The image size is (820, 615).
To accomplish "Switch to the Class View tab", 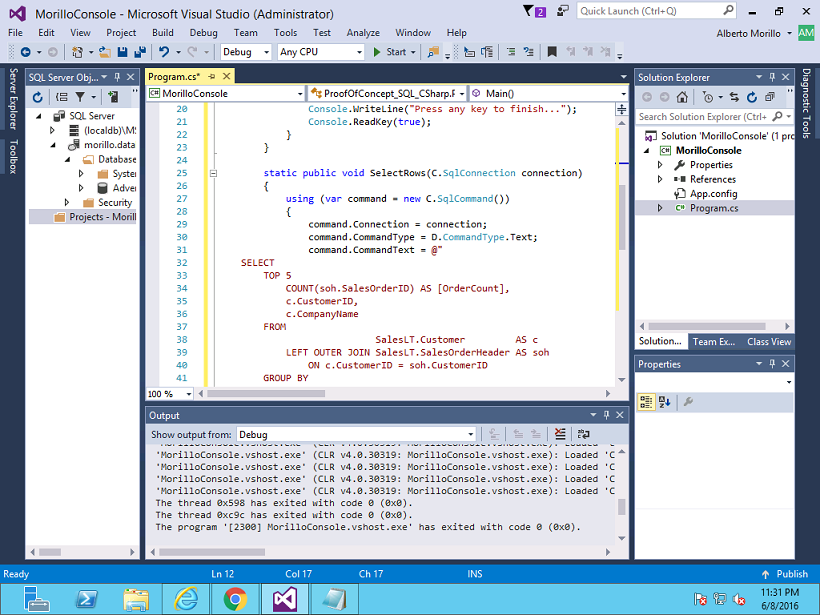I will click(x=769, y=341).
